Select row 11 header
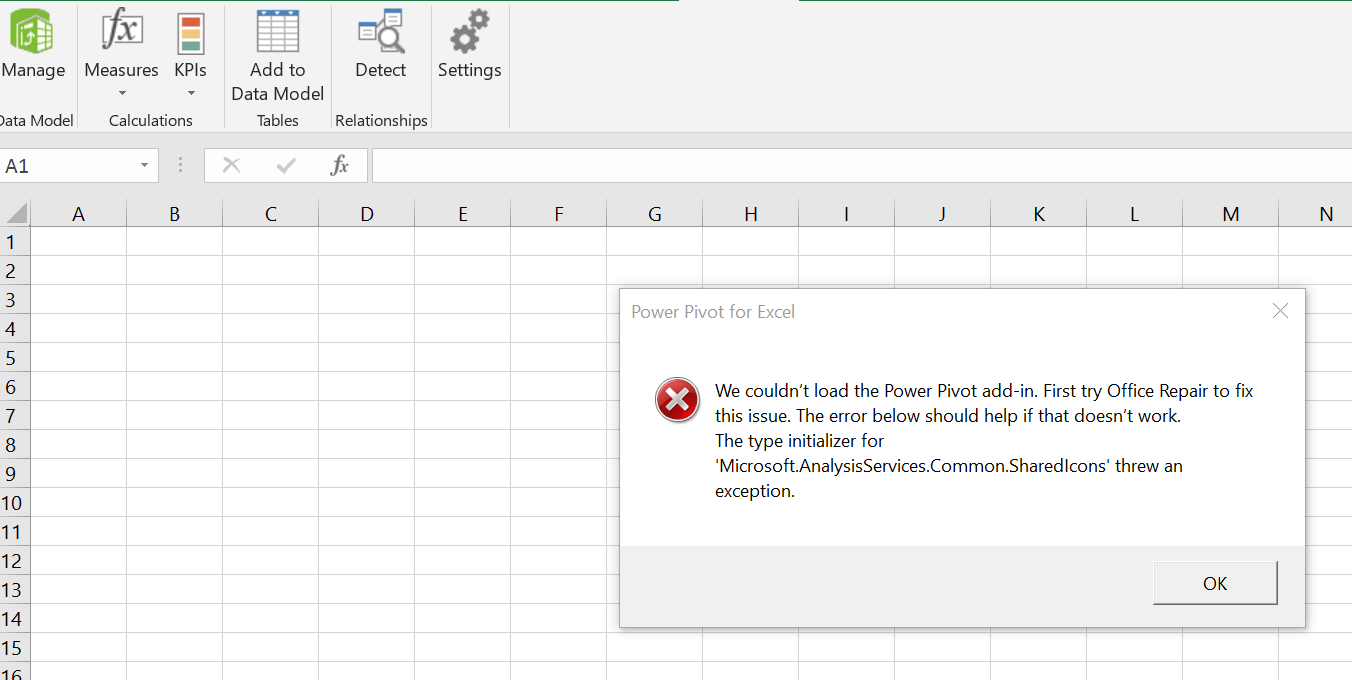This screenshot has width=1352, height=680. pyautogui.click(x=14, y=532)
